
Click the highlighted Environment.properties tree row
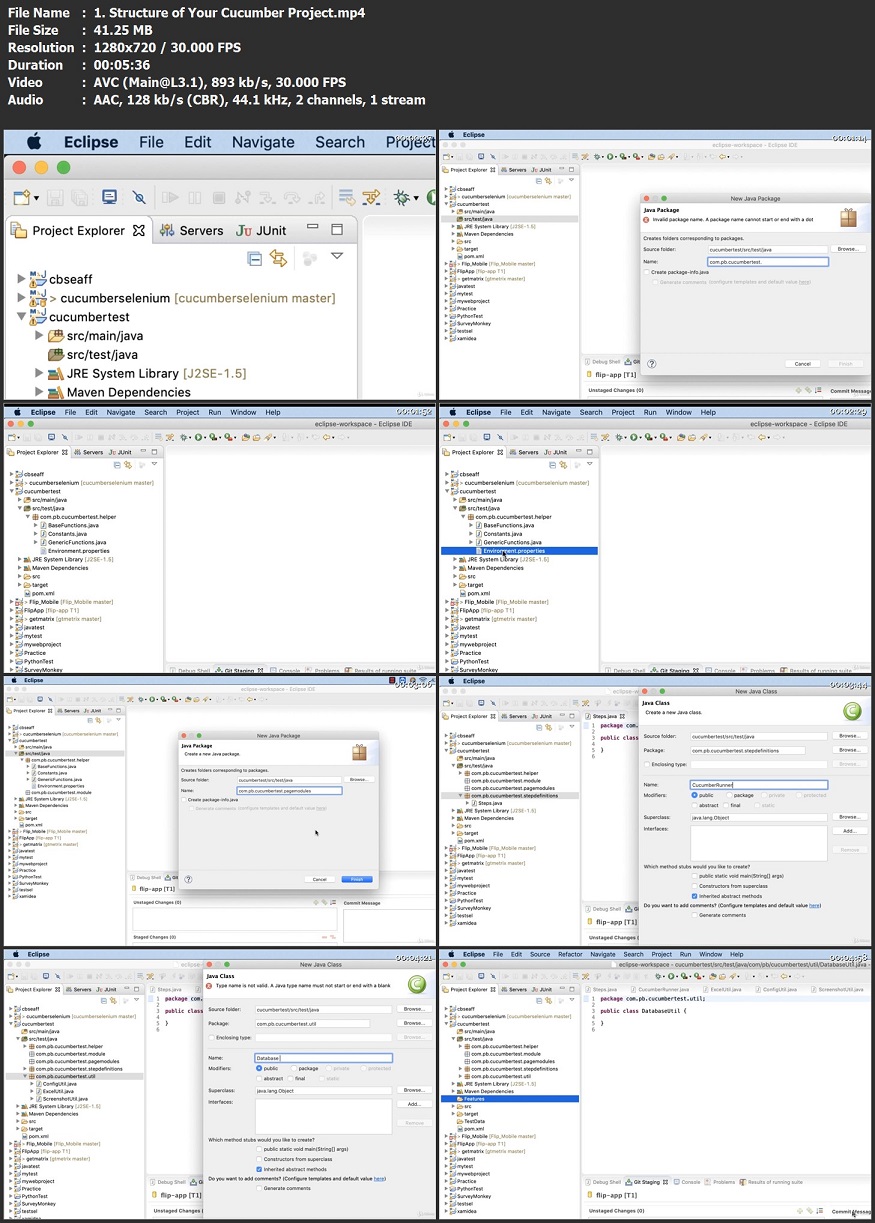click(x=519, y=551)
